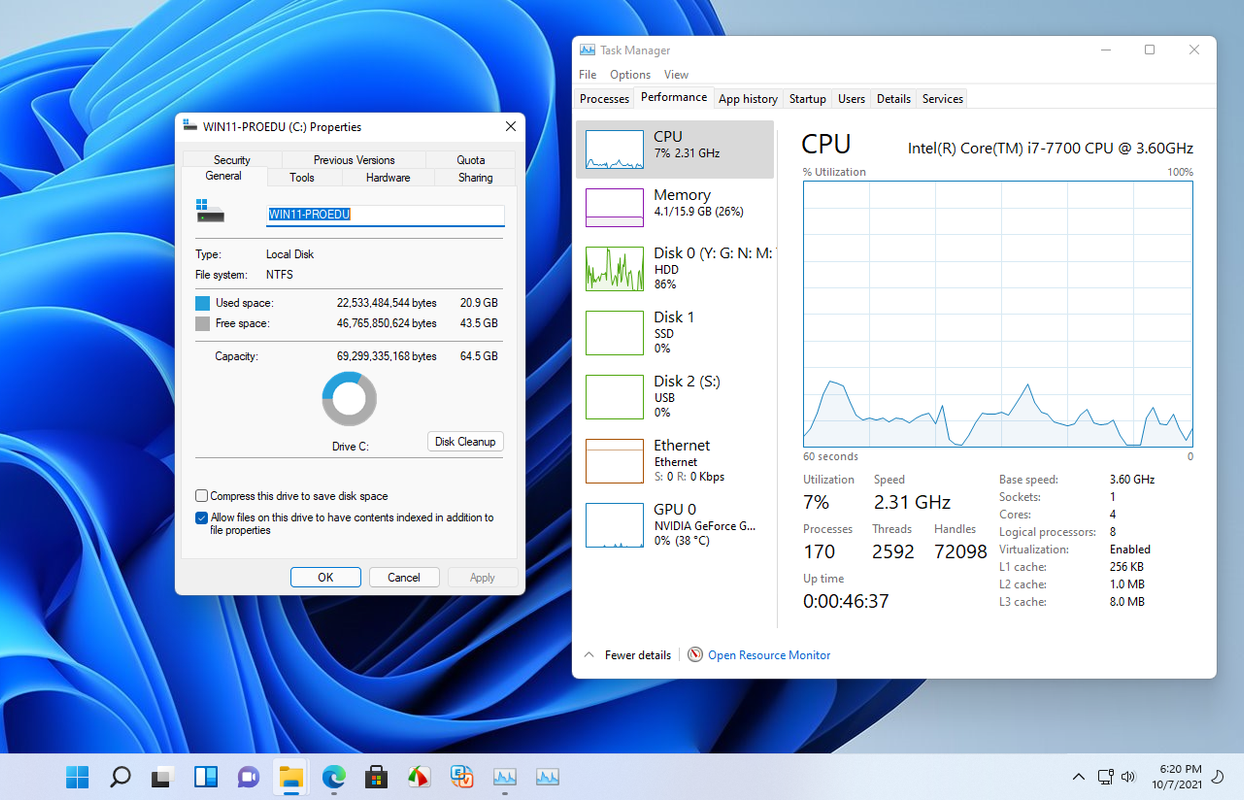Collapse Task Manager with Fewer details
This screenshot has height=800, width=1244.
coord(627,655)
